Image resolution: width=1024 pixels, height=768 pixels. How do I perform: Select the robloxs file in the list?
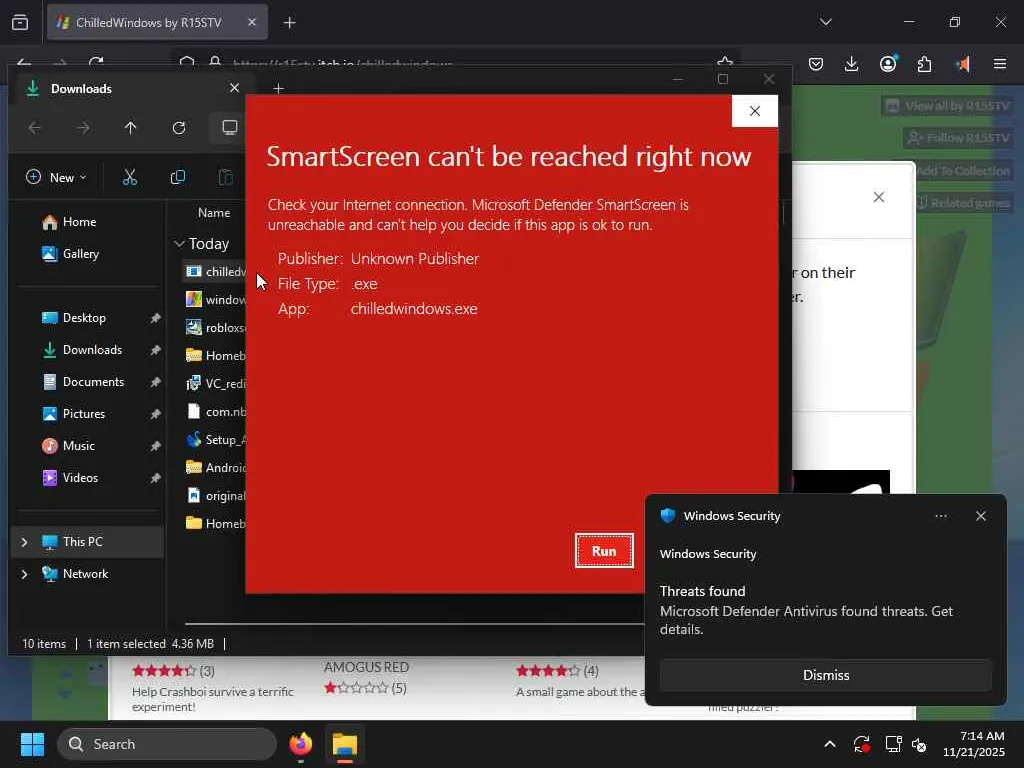click(x=216, y=327)
